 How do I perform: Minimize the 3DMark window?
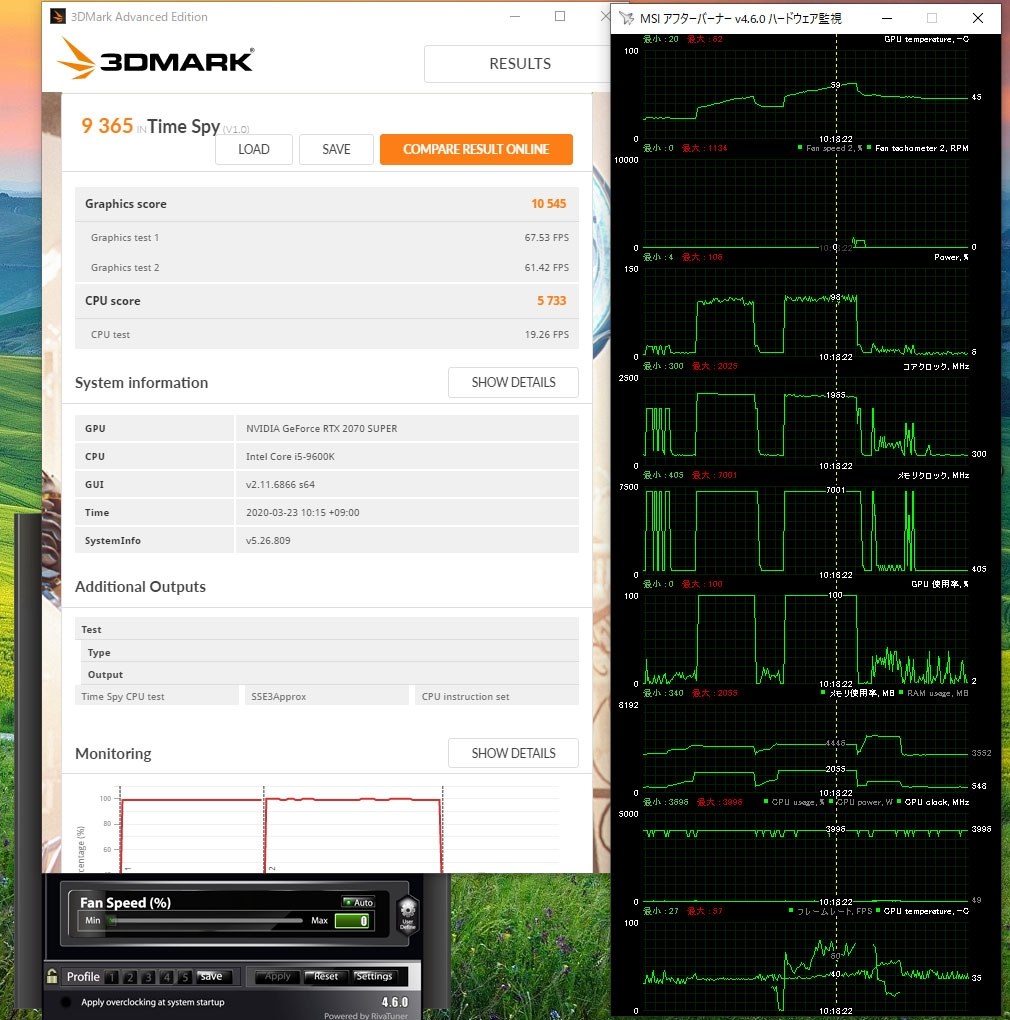[x=515, y=16]
